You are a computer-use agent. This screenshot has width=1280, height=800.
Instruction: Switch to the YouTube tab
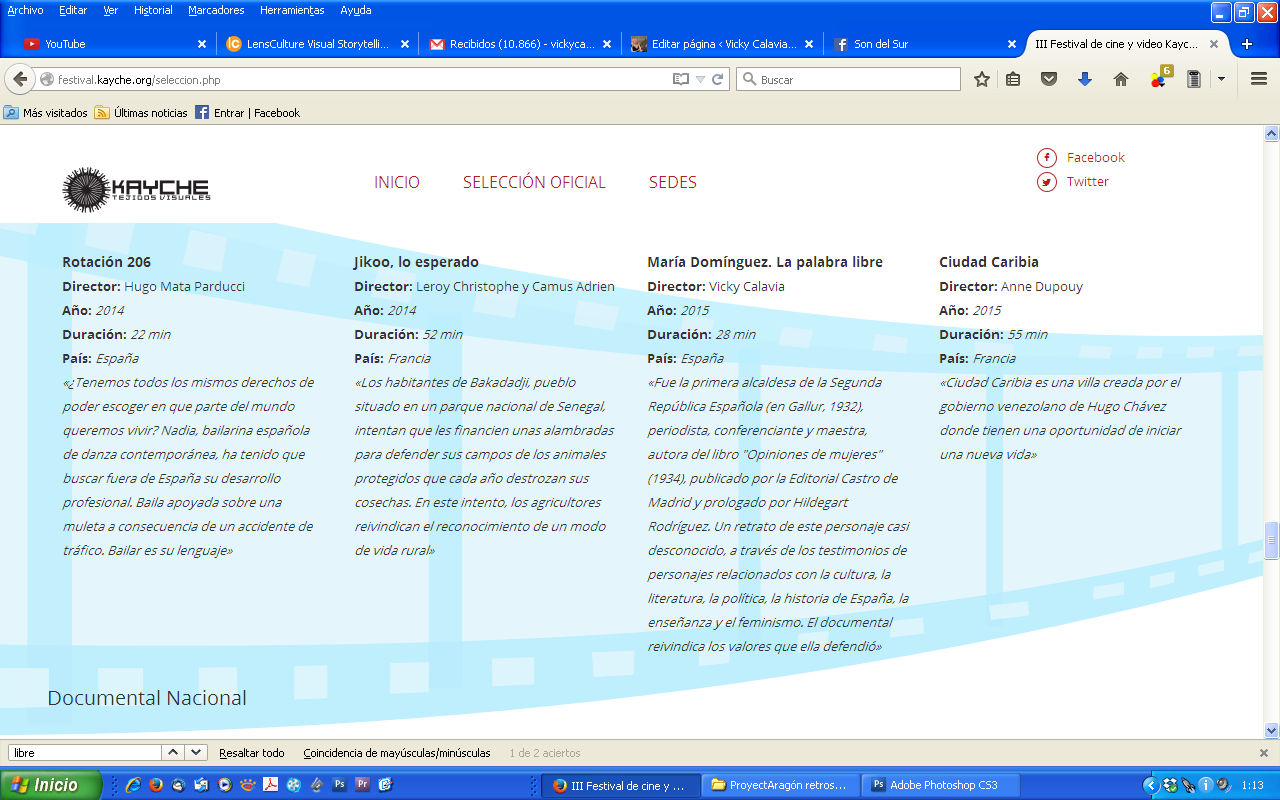65,44
